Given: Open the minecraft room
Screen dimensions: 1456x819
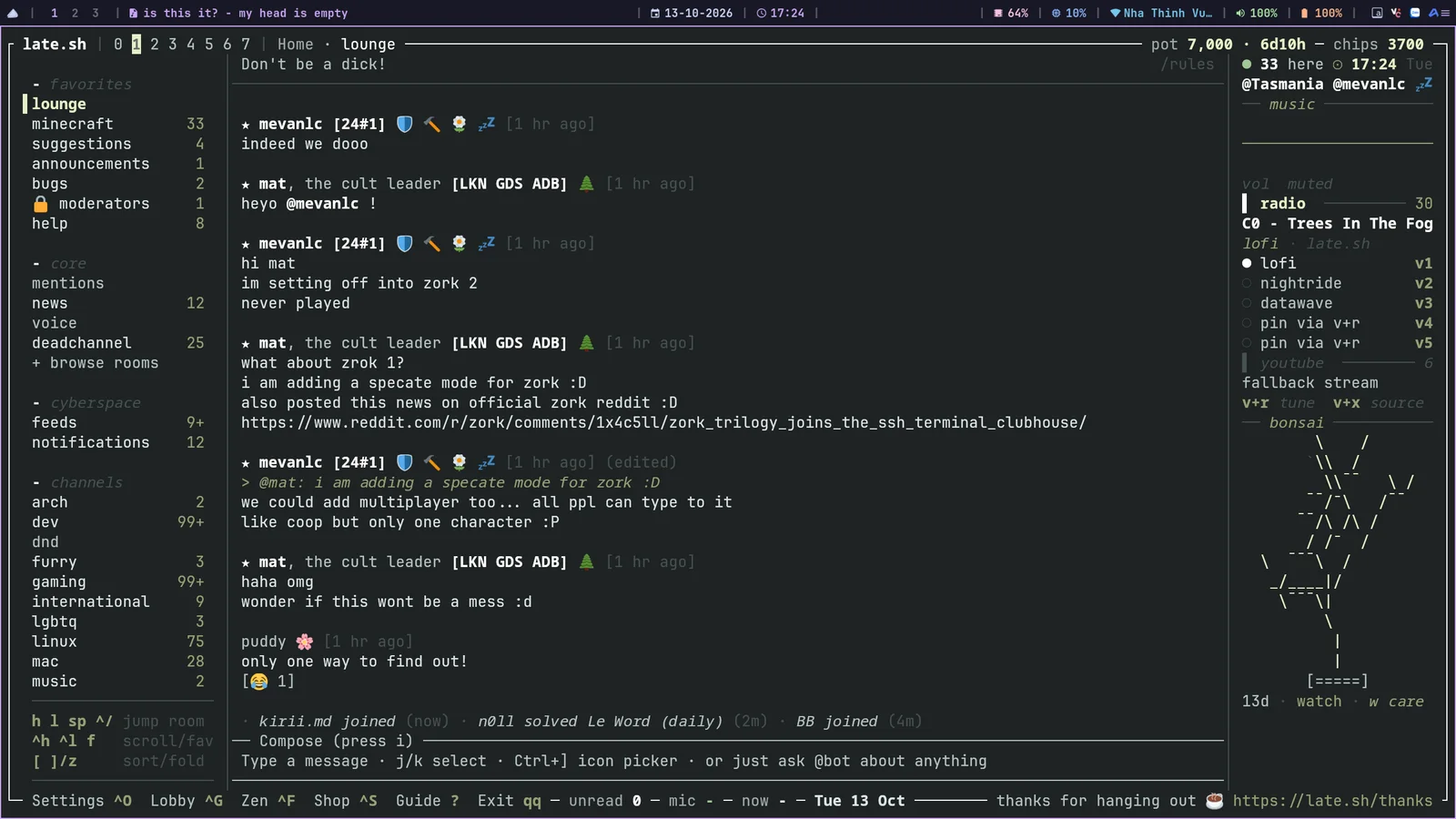Looking at the screenshot, I should pyautogui.click(x=118, y=124).
